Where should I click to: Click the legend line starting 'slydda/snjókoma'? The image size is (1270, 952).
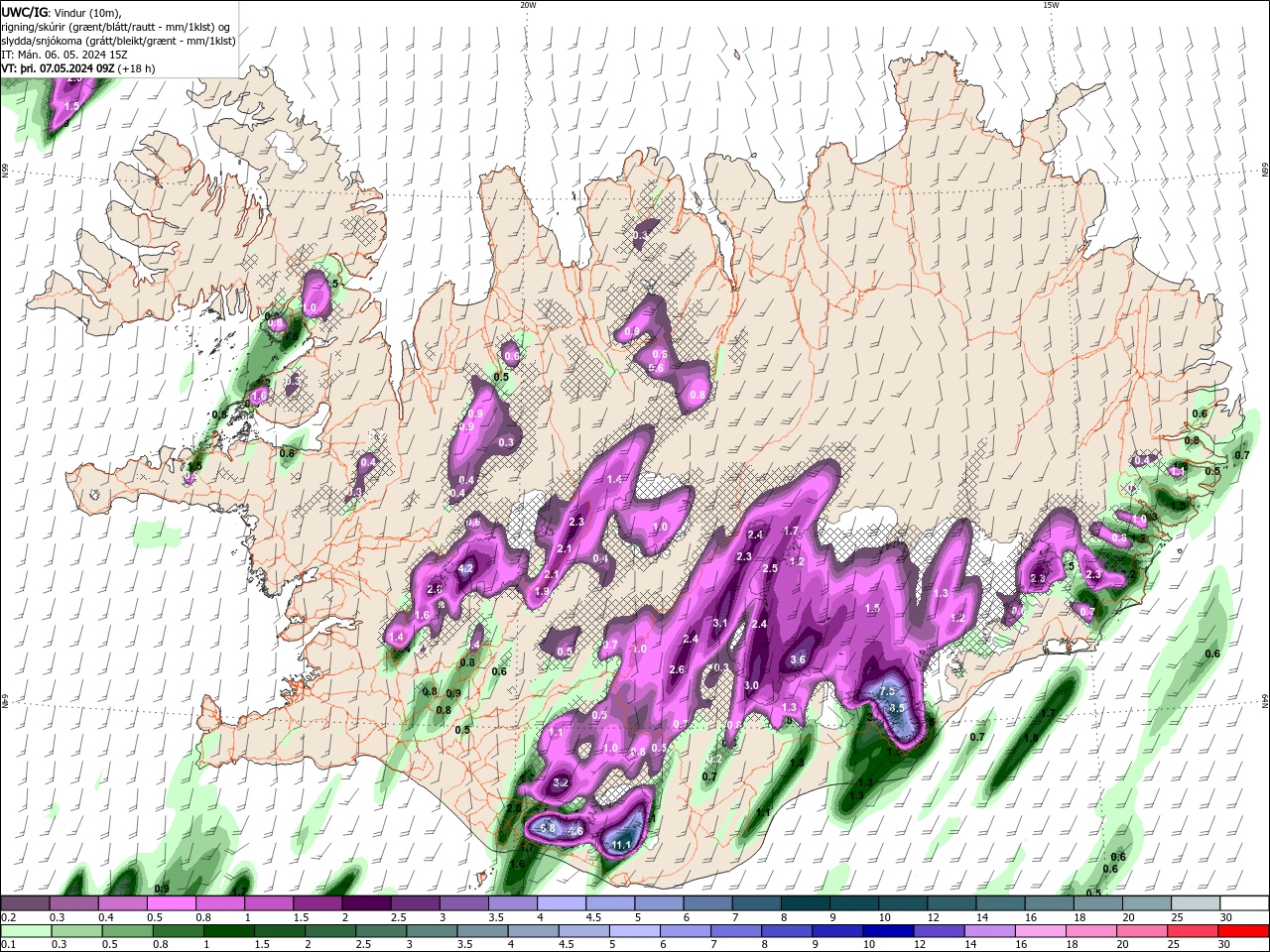(119, 41)
